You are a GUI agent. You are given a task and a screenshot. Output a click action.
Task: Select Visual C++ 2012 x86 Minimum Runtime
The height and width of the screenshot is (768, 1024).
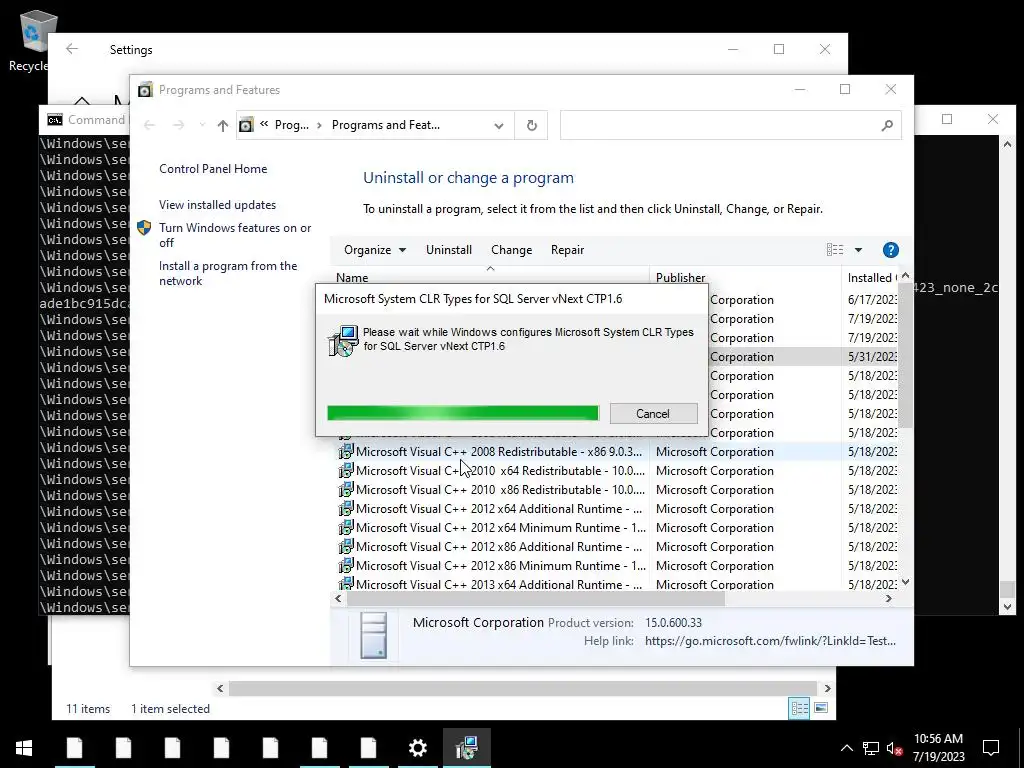(x=616, y=565)
